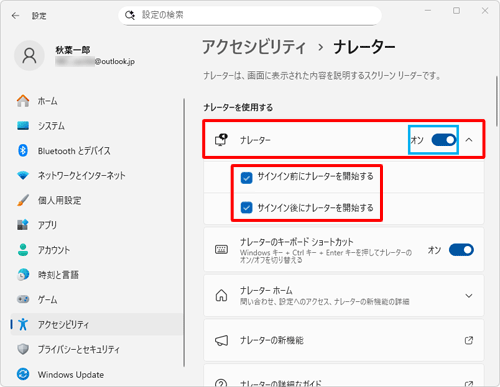This screenshot has height=387, width=500.
Task: Click the vertical scrollbar on the right
Action: click(x=497, y=101)
